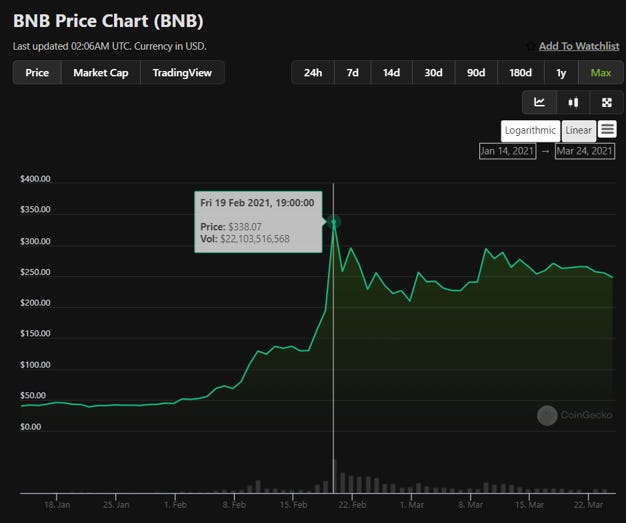Toggle Linear scale
This screenshot has height=523, width=626.
tap(578, 131)
